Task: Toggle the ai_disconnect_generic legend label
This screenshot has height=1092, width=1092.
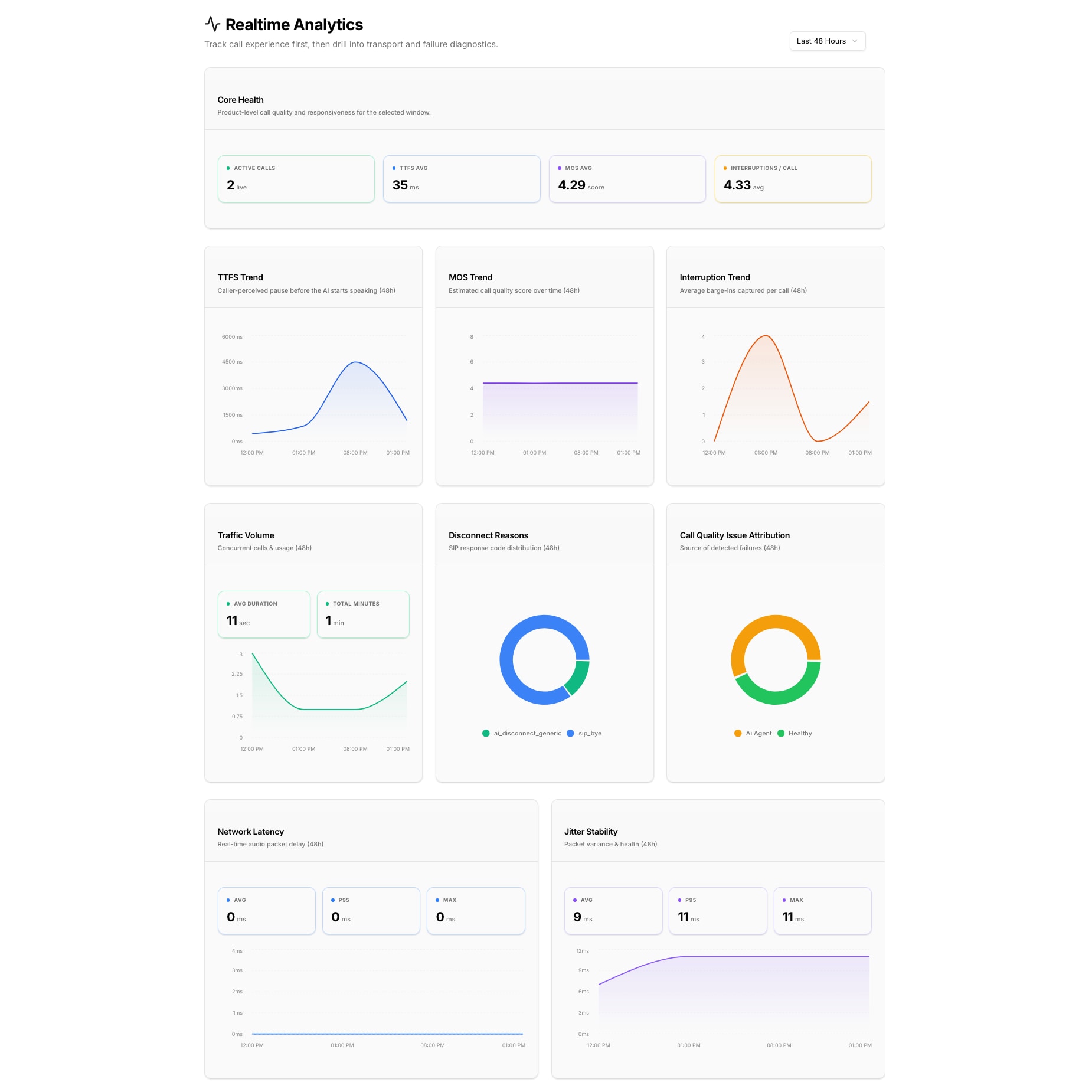Action: (527, 733)
